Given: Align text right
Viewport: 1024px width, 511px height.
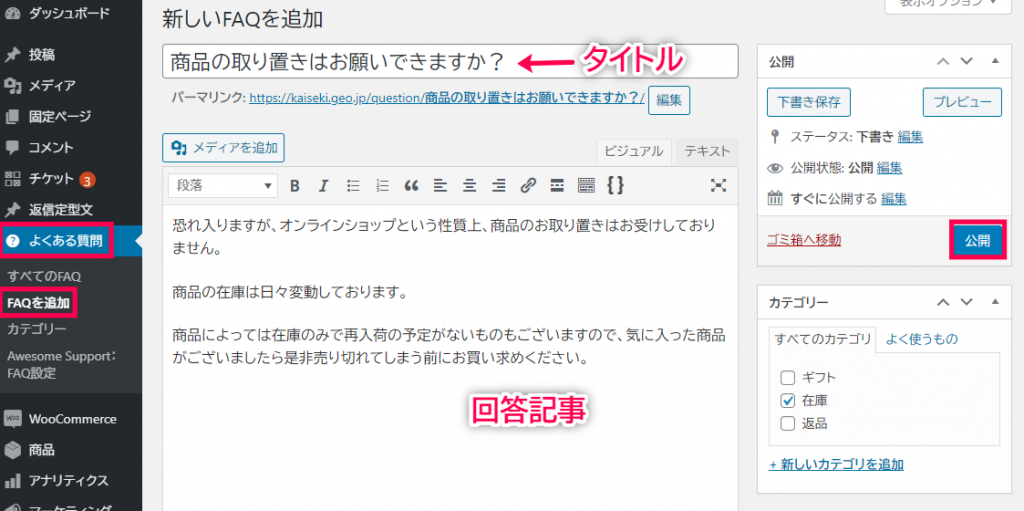Looking at the screenshot, I should pyautogui.click(x=499, y=186).
